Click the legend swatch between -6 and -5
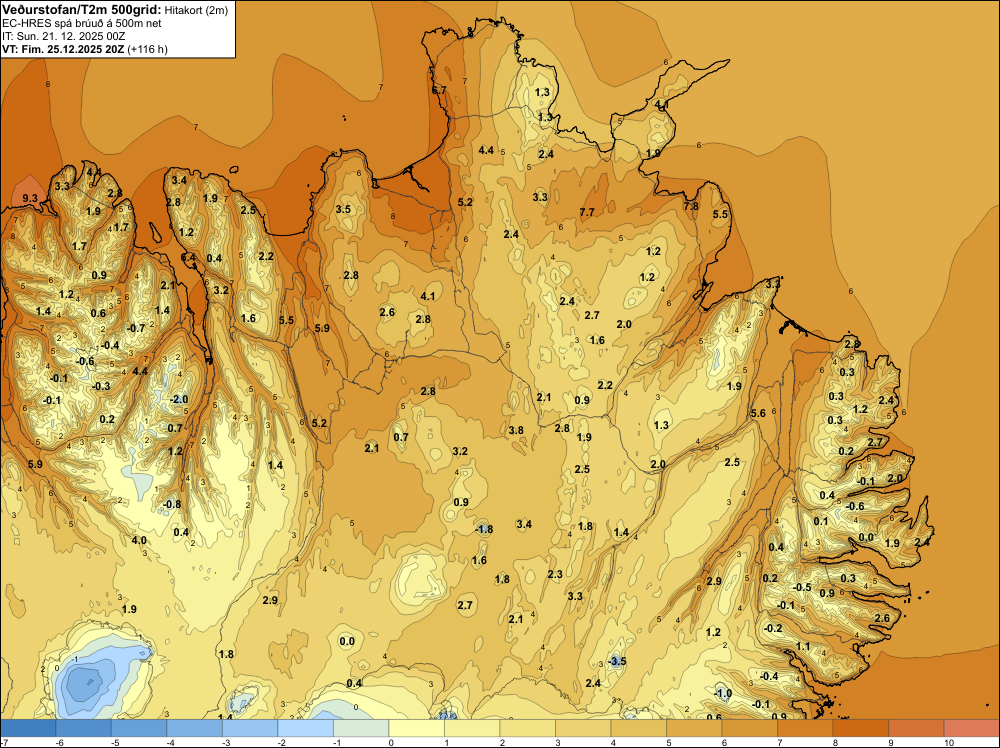The width and height of the screenshot is (1000, 748). pyautogui.click(x=84, y=728)
